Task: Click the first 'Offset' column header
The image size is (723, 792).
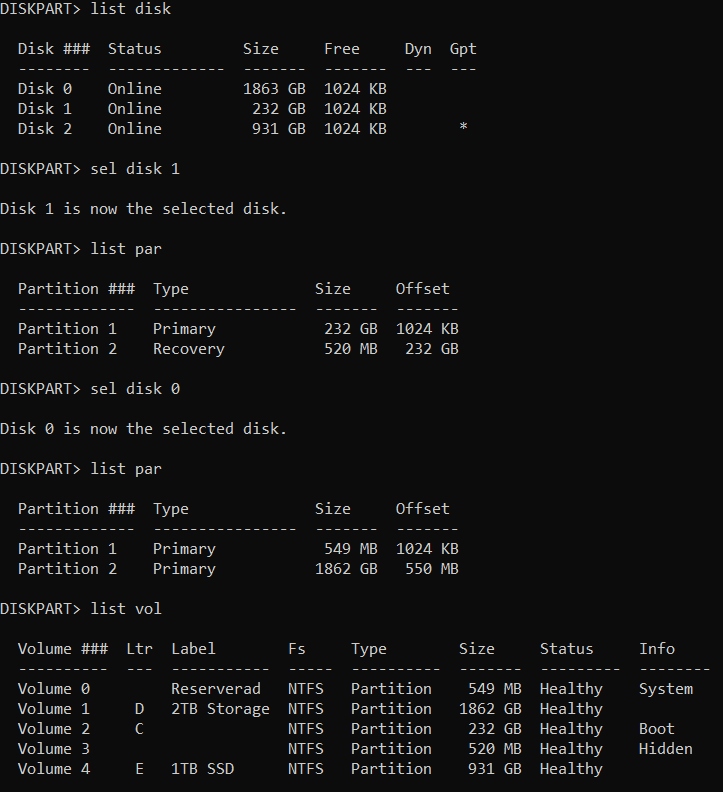Action: [x=422, y=289]
